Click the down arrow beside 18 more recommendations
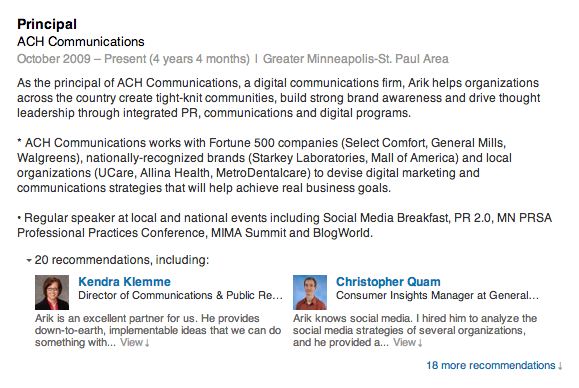The width and height of the screenshot is (579, 388). 560,366
